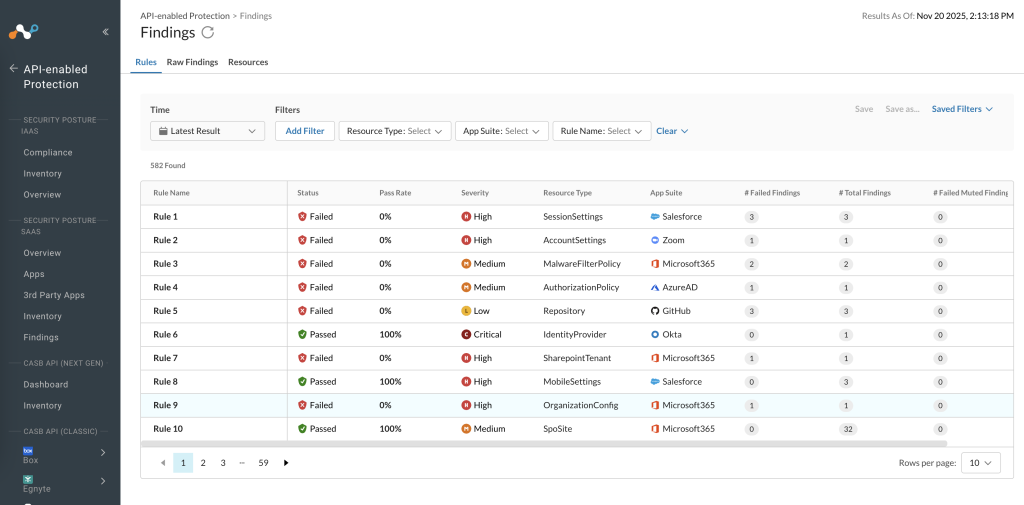Click the Passed shield icon in Rule 6 row
1024x505 pixels.
[x=302, y=334]
